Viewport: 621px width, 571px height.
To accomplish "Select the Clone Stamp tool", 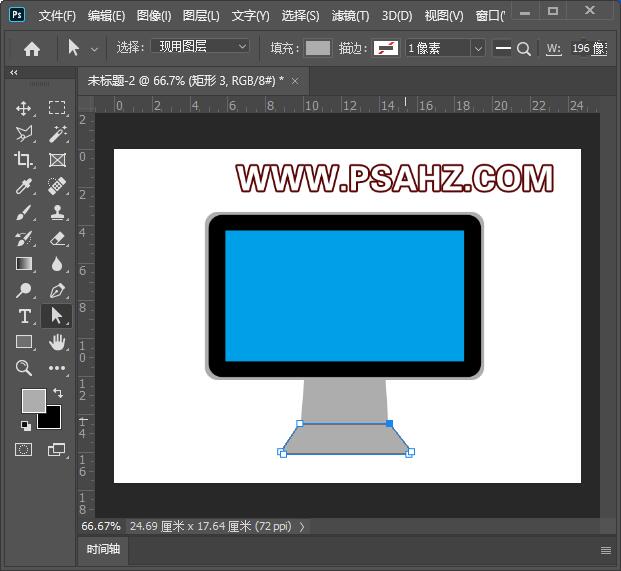I will click(57, 212).
